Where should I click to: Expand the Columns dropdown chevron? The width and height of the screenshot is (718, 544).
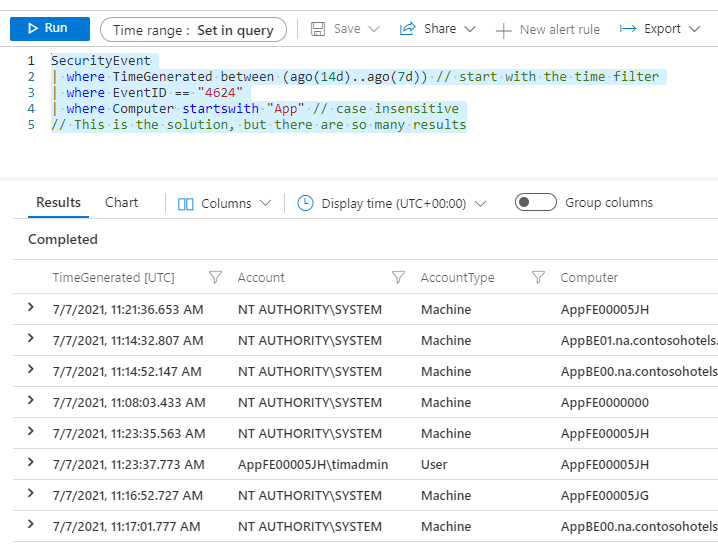coord(266,203)
